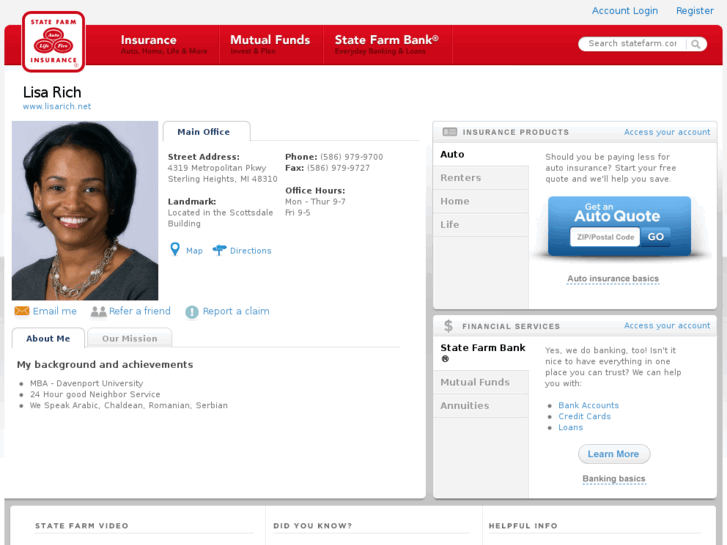Open the Insurance navigation menu
Viewport: 727px width, 545px height.
(164, 45)
